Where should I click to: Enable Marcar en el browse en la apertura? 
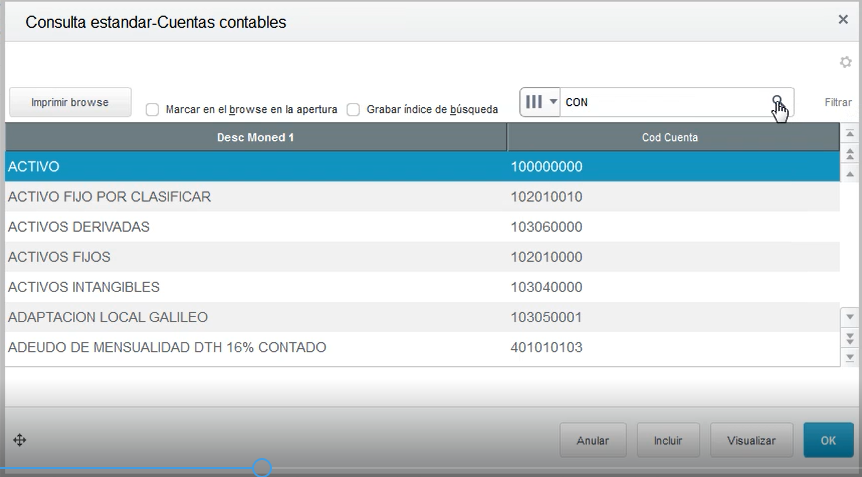[x=152, y=109]
